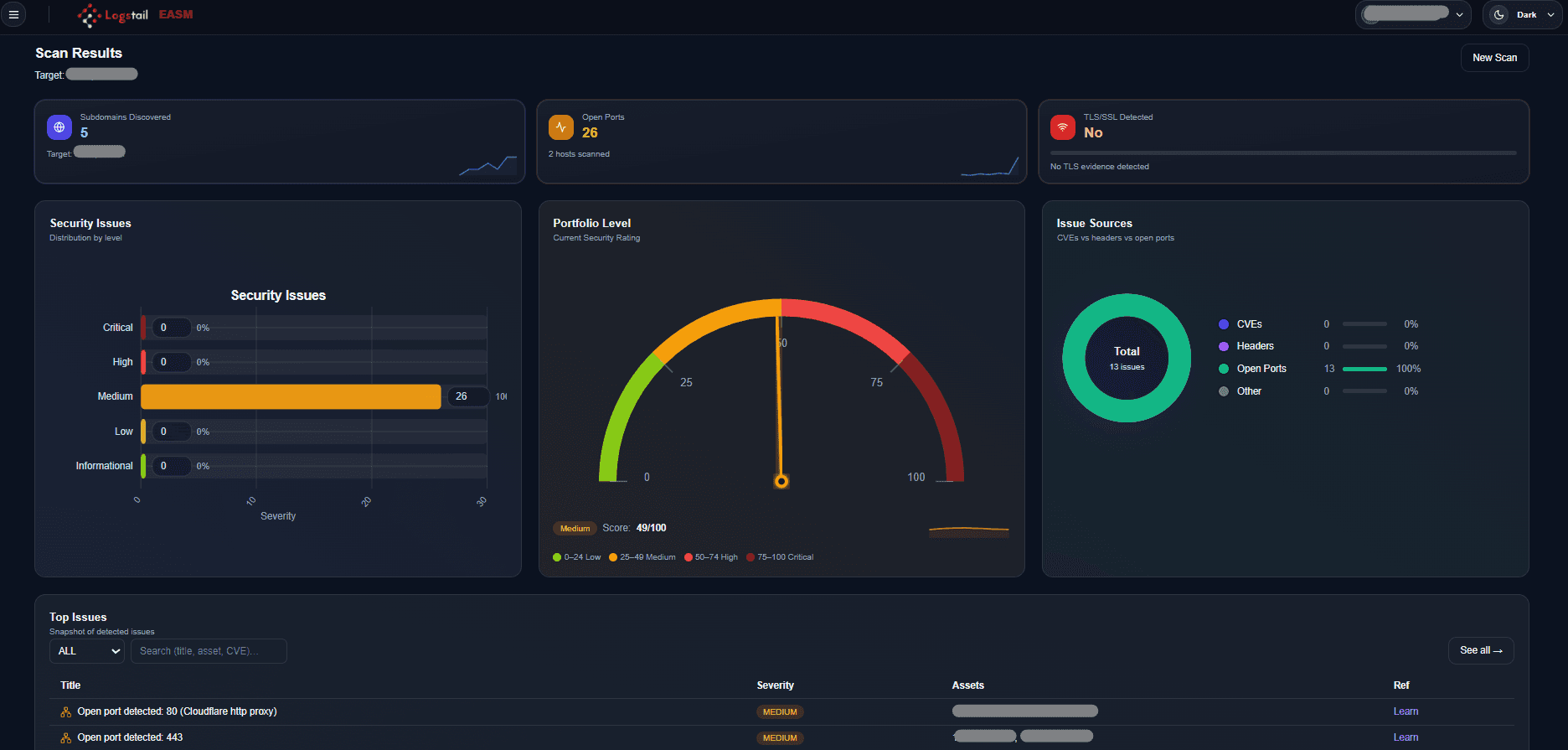Toggle the Open Ports legend entry

tap(1252, 369)
